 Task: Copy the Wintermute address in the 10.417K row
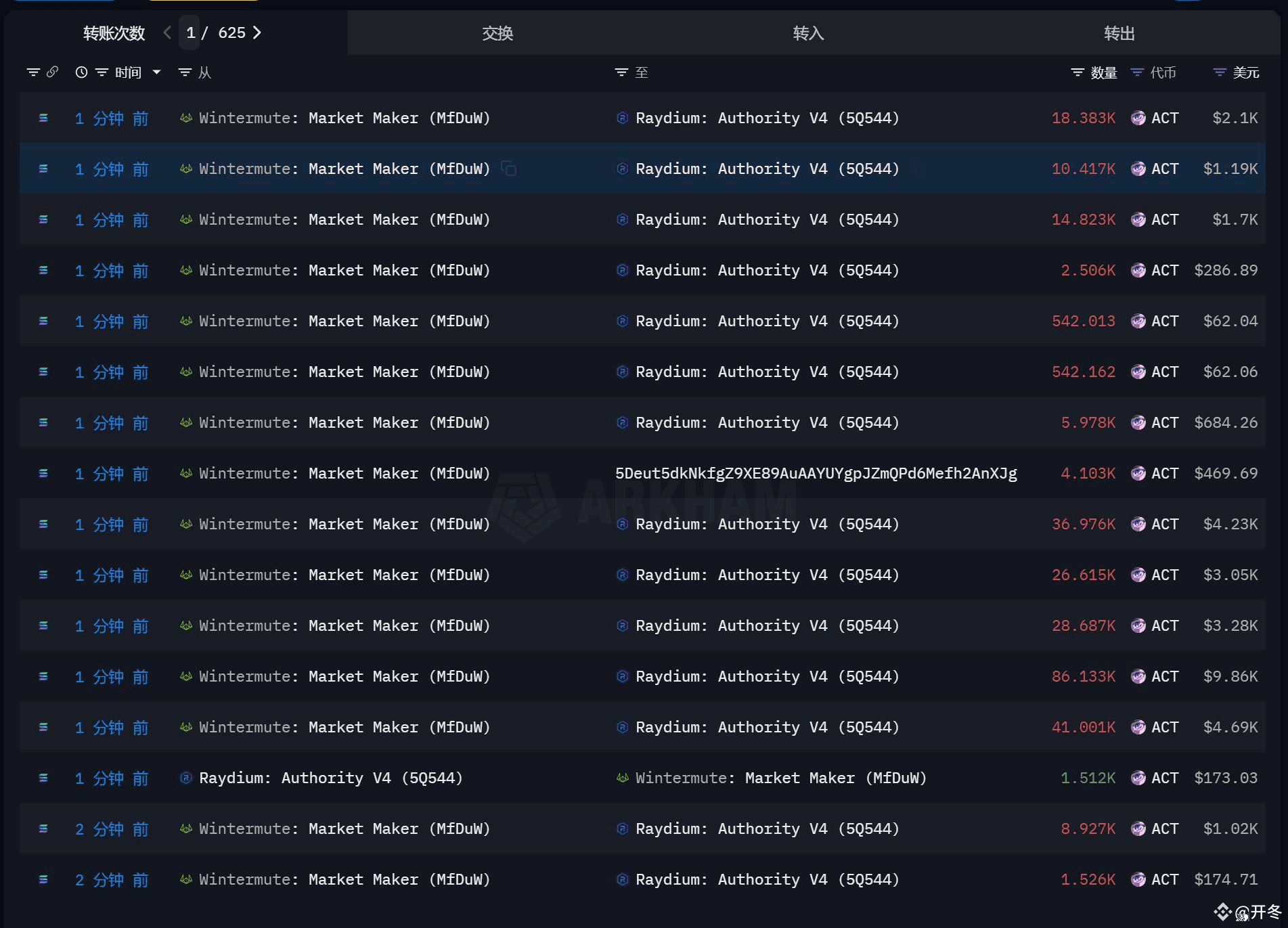tap(508, 169)
